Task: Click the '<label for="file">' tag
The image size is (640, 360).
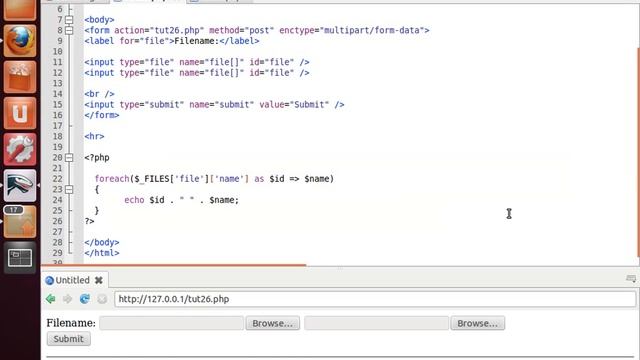Action: (x=129, y=41)
